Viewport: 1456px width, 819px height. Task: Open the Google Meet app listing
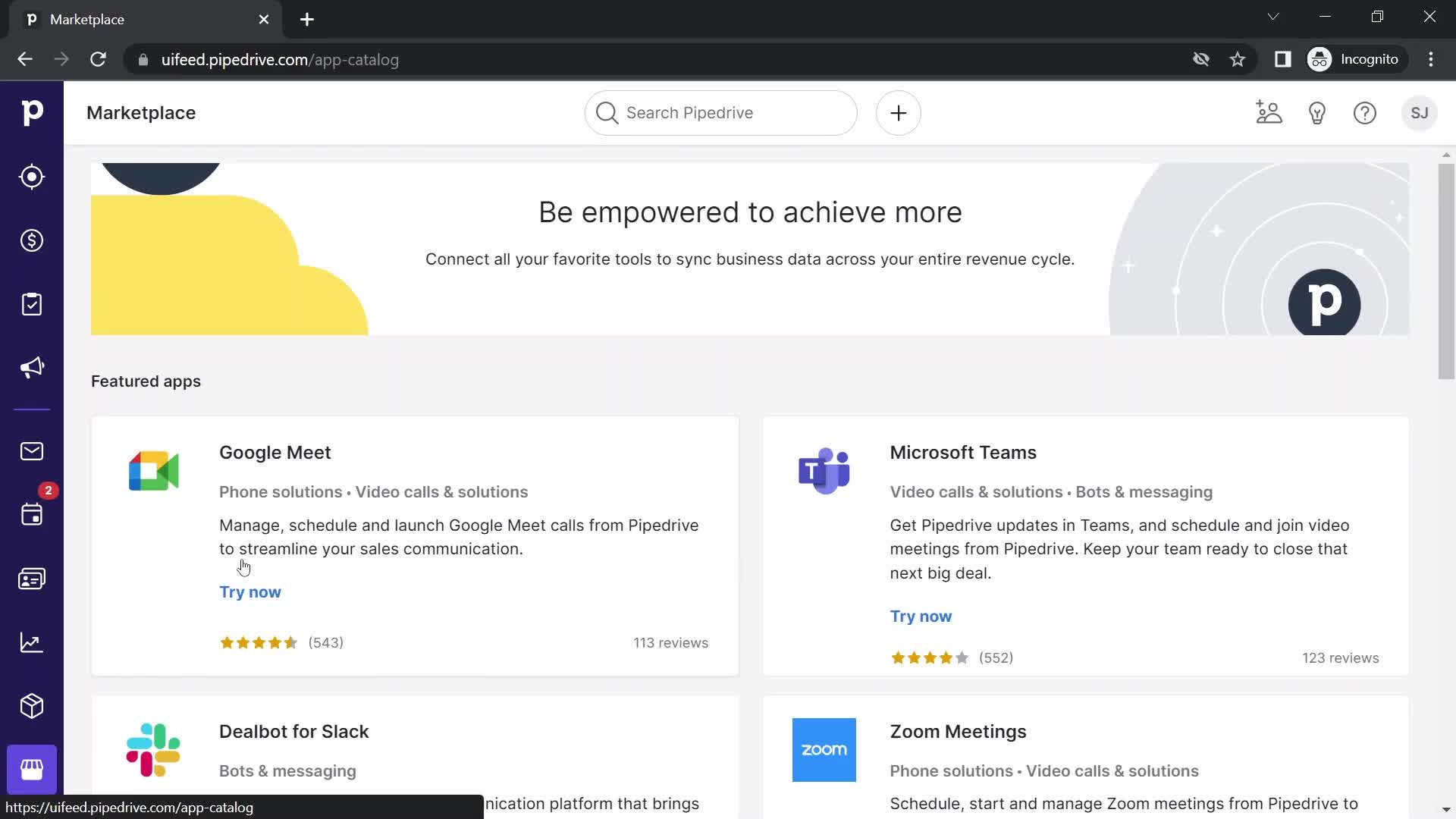coord(275,452)
